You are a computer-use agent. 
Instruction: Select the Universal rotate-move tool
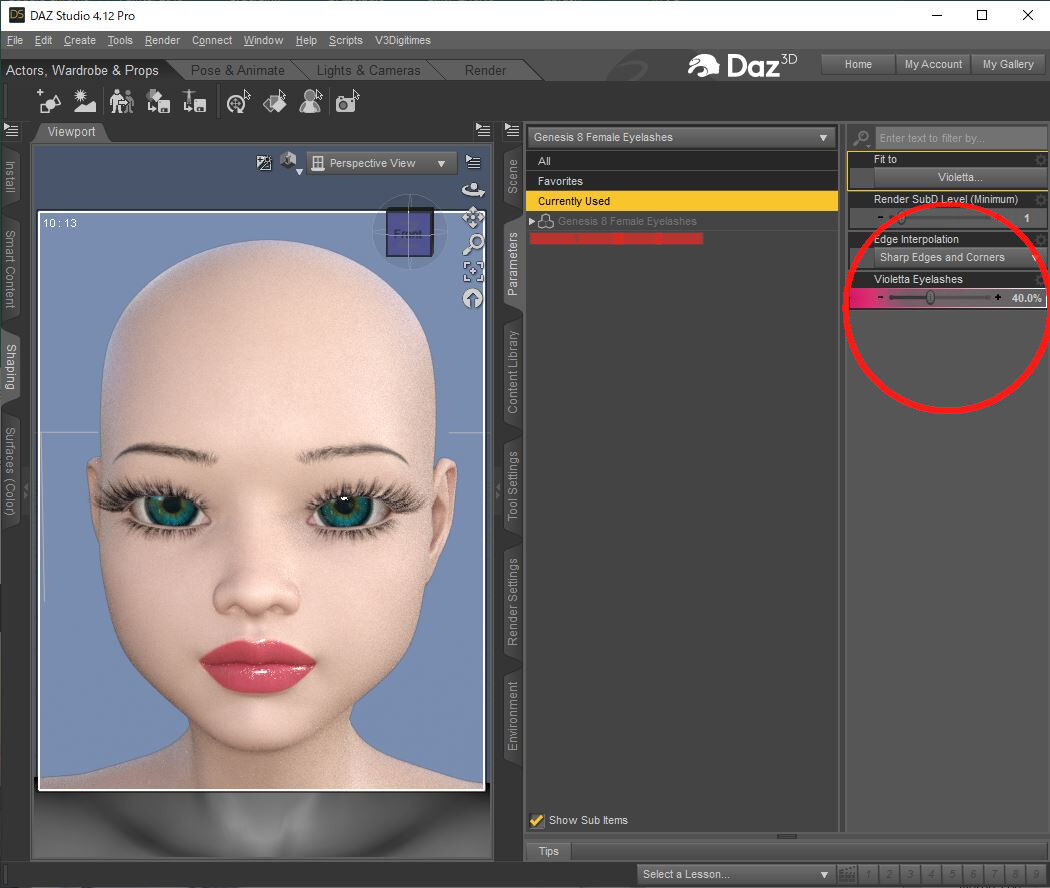coord(238,102)
